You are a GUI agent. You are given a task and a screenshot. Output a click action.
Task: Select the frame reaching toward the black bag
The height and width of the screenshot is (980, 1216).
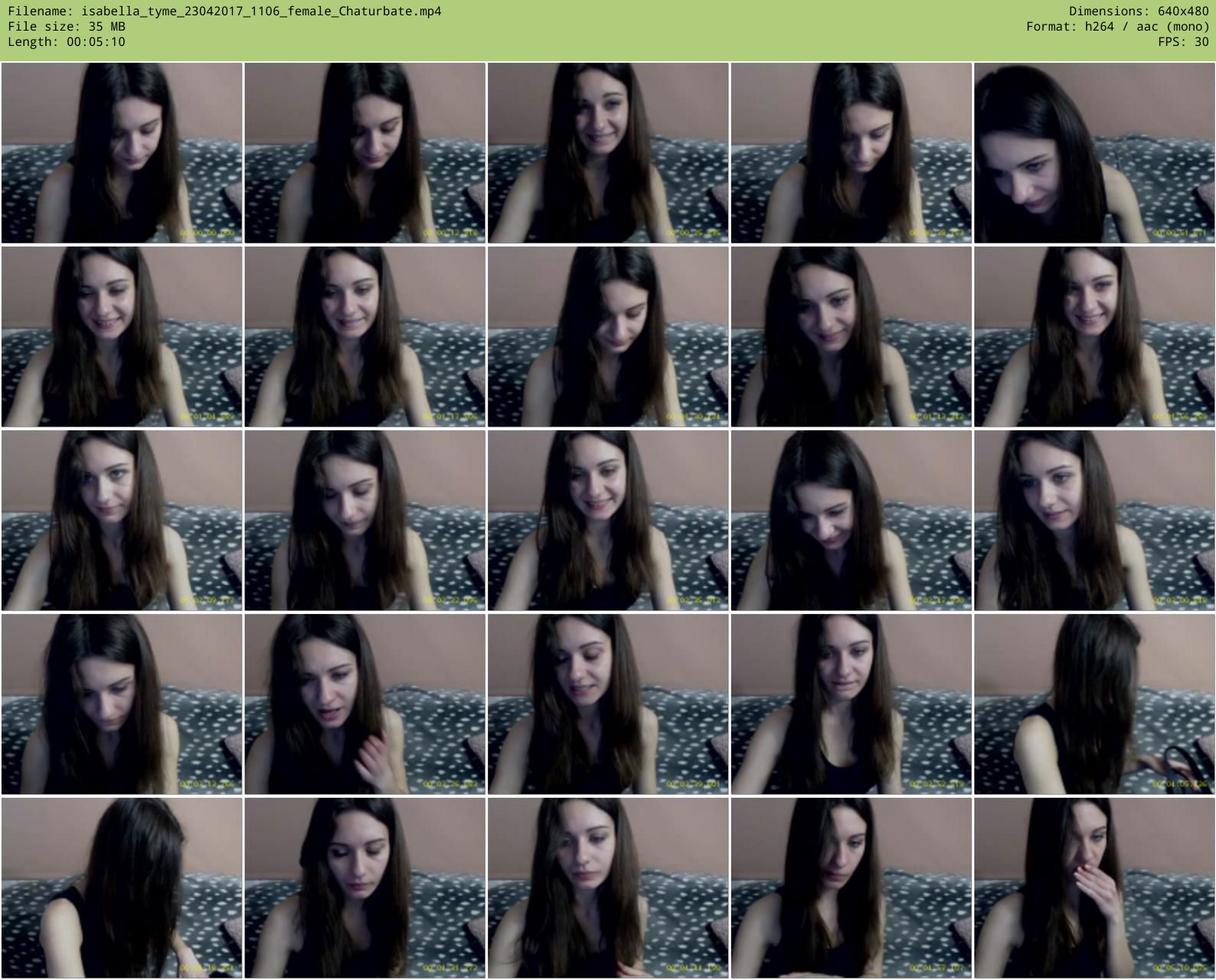pos(1094,704)
